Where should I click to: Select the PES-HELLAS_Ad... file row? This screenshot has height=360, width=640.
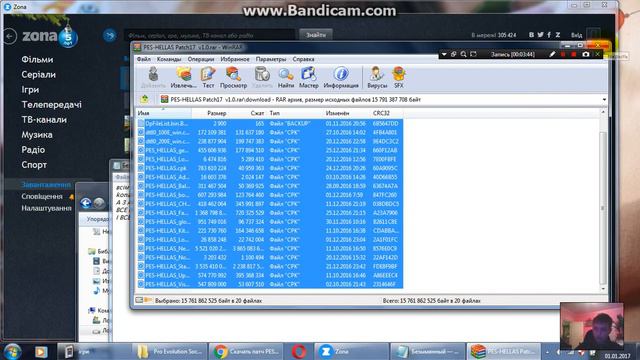[270, 177]
